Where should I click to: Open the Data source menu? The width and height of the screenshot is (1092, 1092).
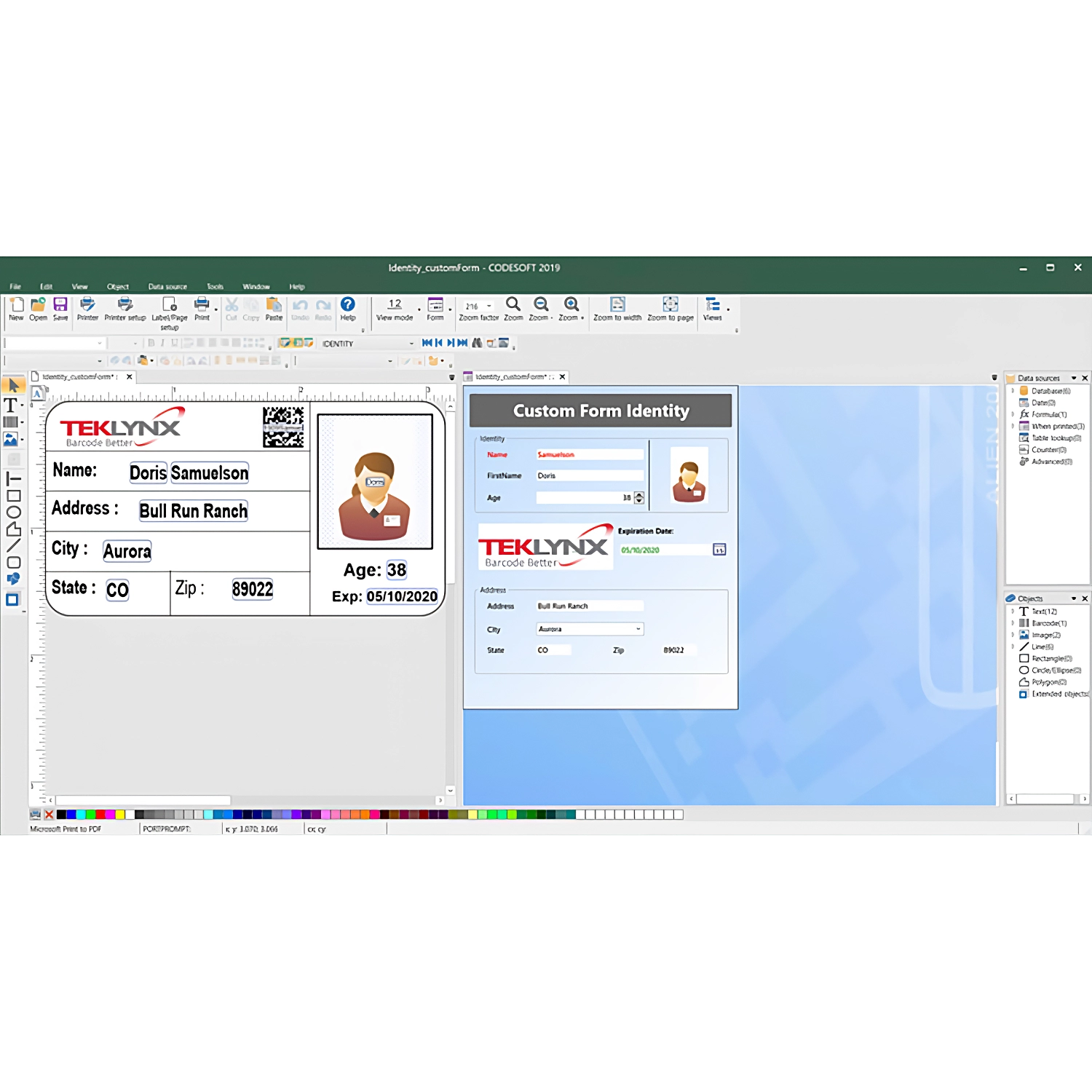point(167,287)
